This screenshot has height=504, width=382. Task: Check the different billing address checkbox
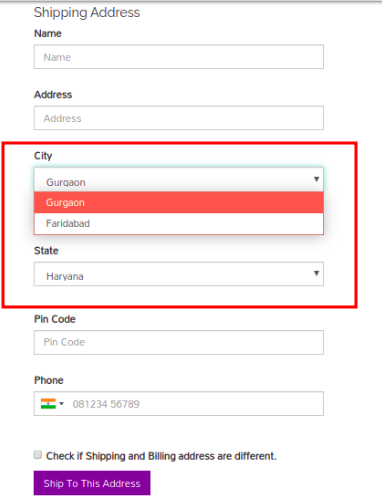[x=38, y=455]
